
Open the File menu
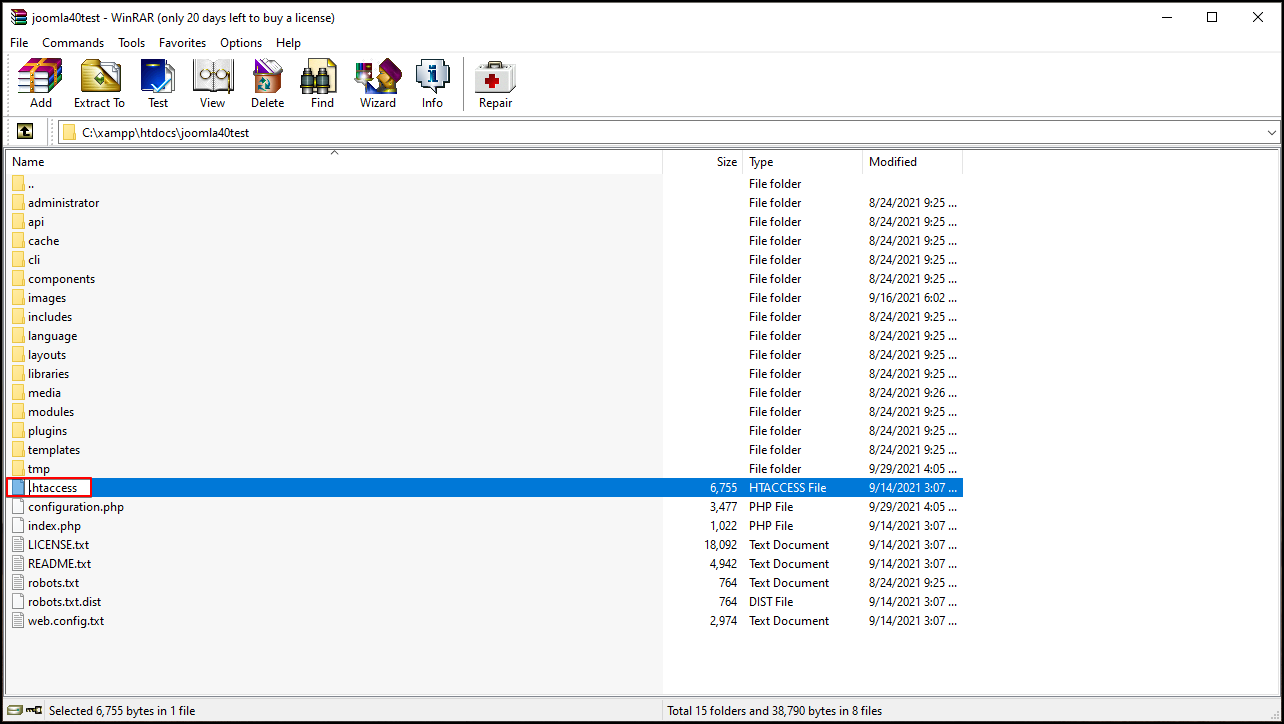(19, 43)
